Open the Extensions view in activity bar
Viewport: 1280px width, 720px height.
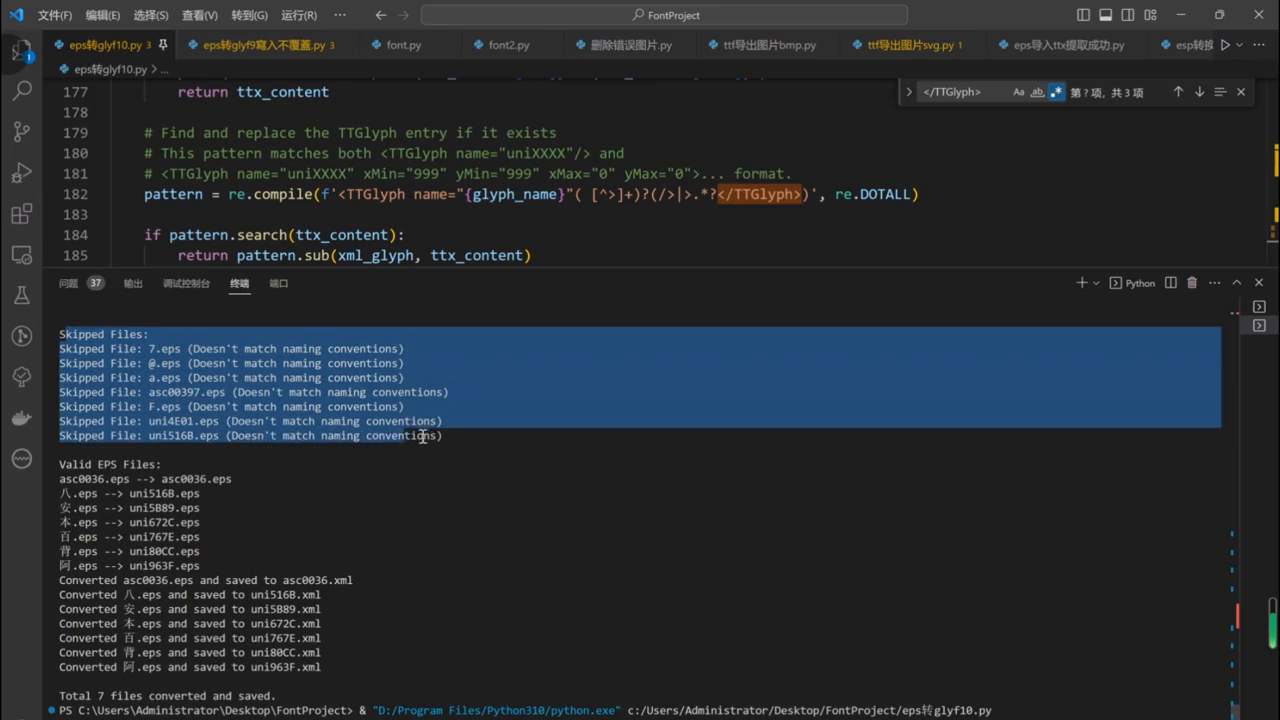tap(21, 214)
